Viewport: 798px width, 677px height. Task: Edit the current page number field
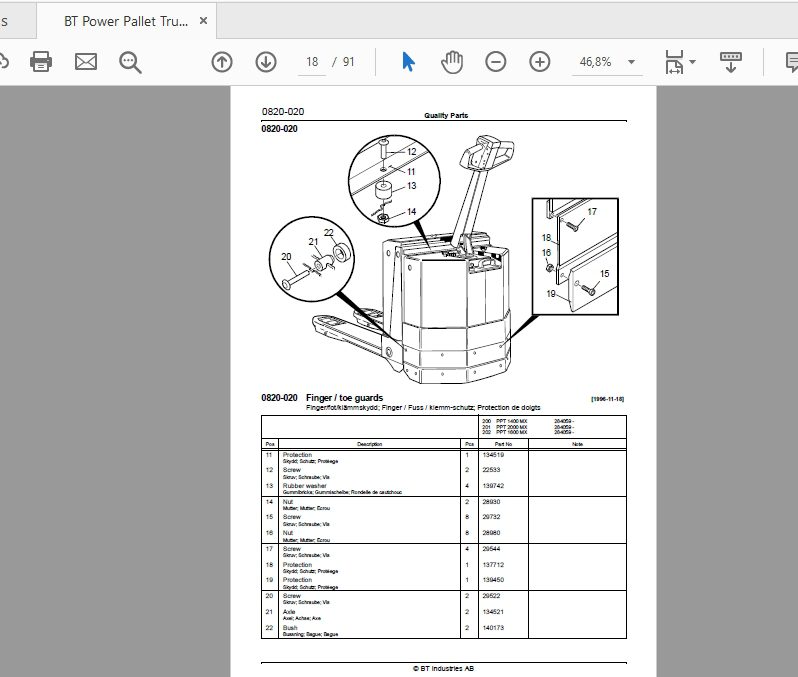(x=312, y=62)
